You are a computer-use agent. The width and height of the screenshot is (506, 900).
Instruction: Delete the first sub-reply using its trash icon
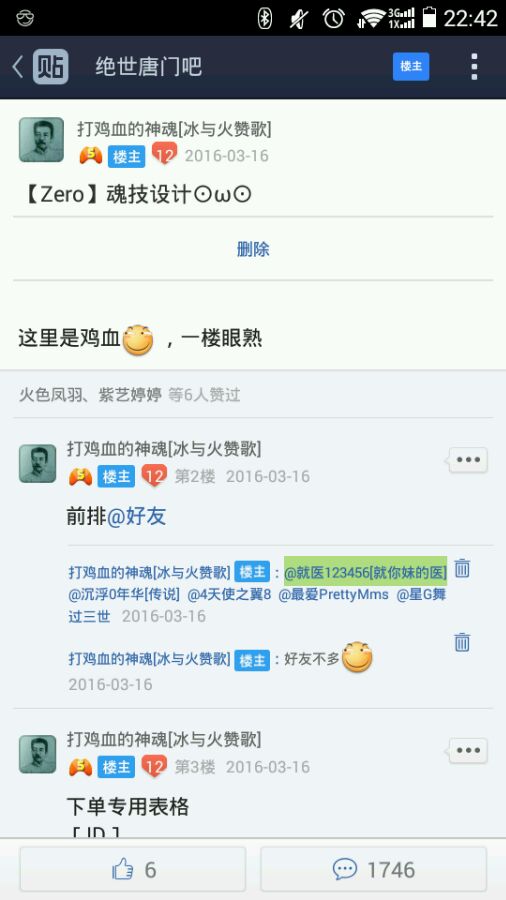pos(462,568)
